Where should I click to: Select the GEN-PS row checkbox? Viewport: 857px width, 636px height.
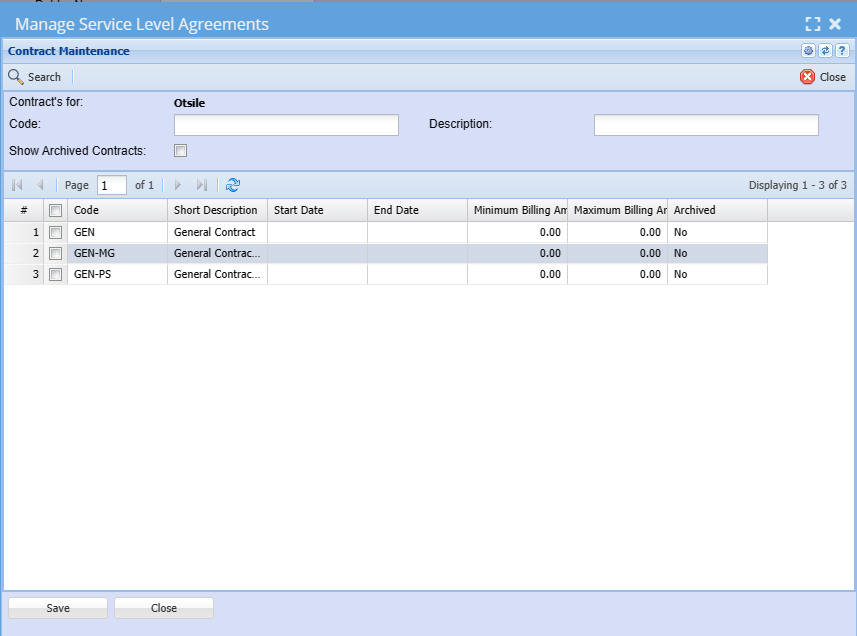(56, 274)
